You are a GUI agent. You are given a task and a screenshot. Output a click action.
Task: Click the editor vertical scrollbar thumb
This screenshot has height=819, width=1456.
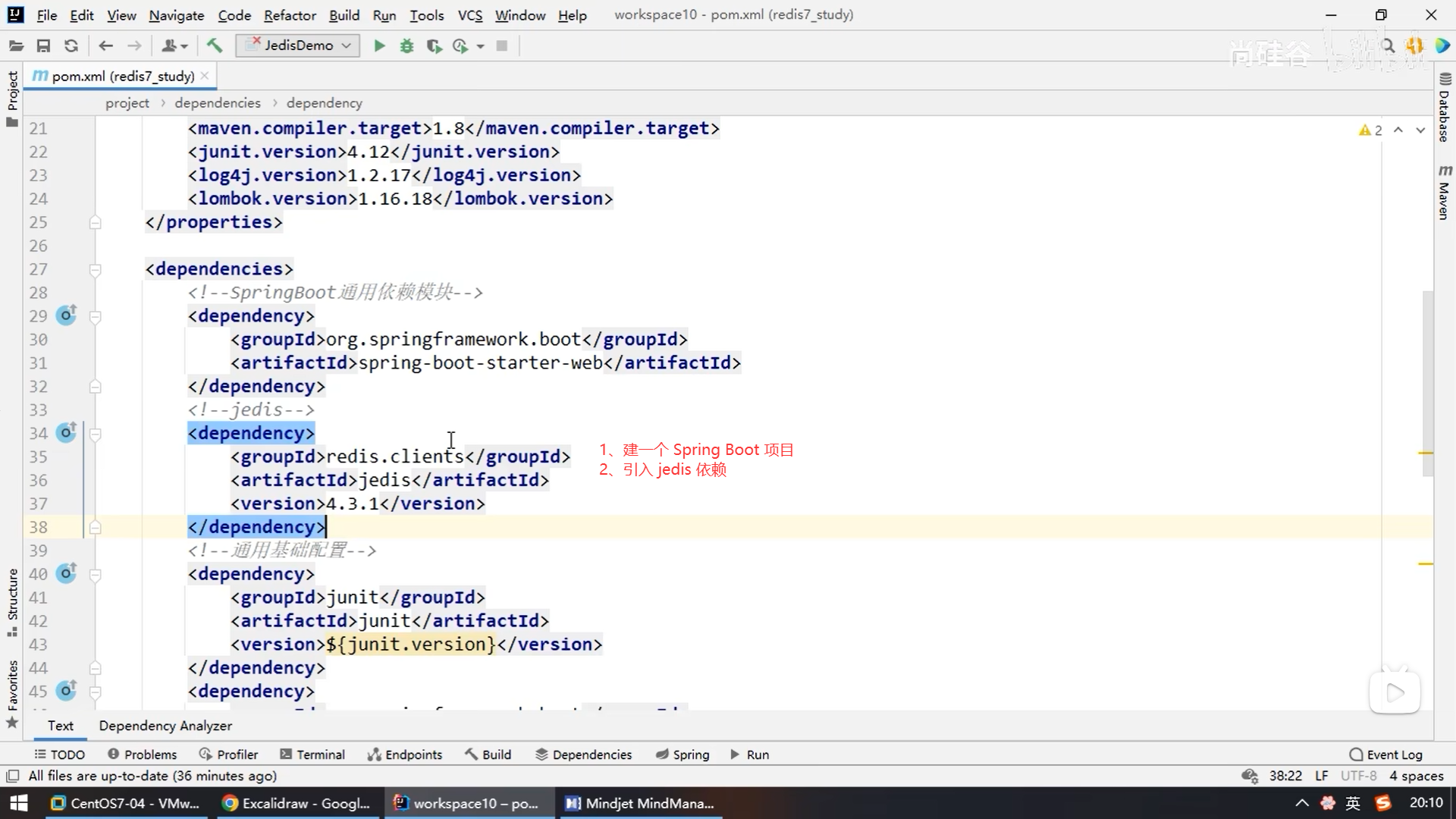click(1427, 383)
